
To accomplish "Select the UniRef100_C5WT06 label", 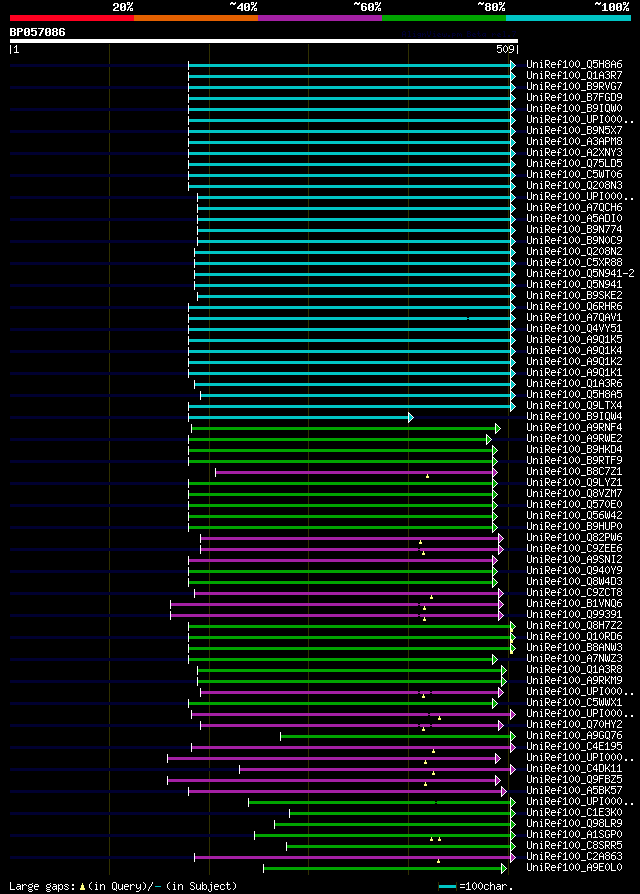I will pyautogui.click(x=574, y=174).
